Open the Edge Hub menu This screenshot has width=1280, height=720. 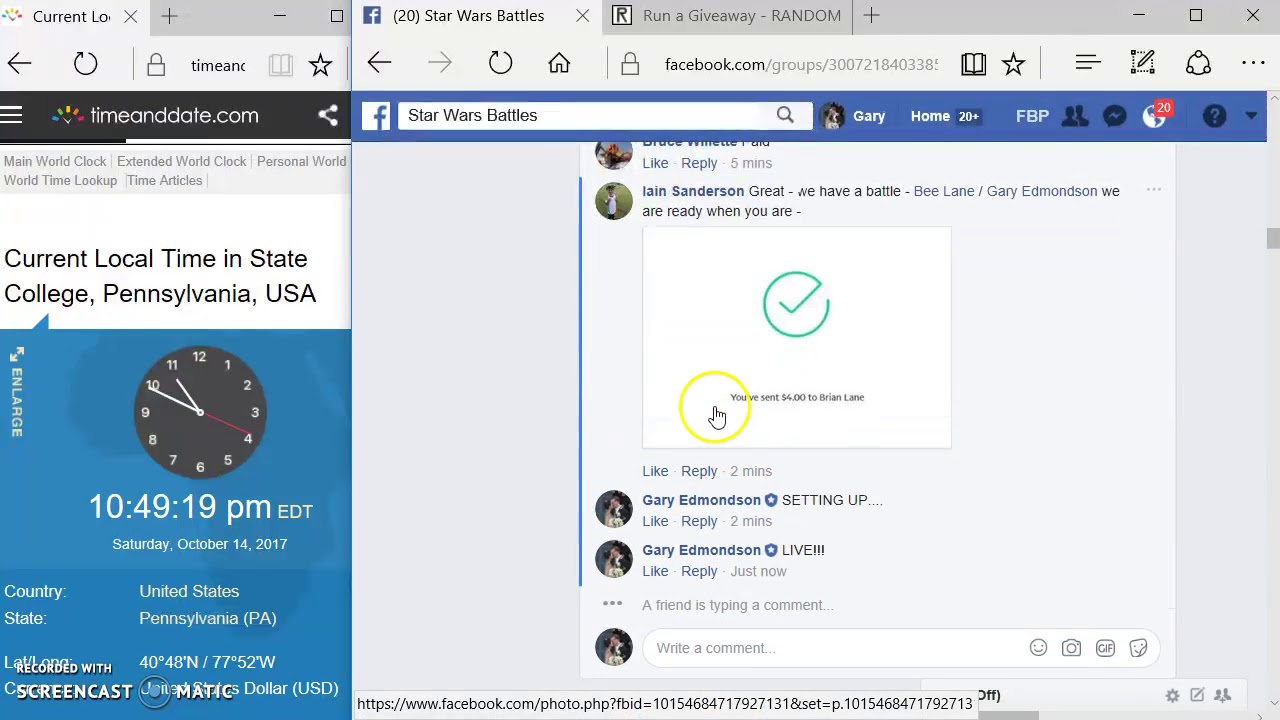pyautogui.click(x=1088, y=64)
